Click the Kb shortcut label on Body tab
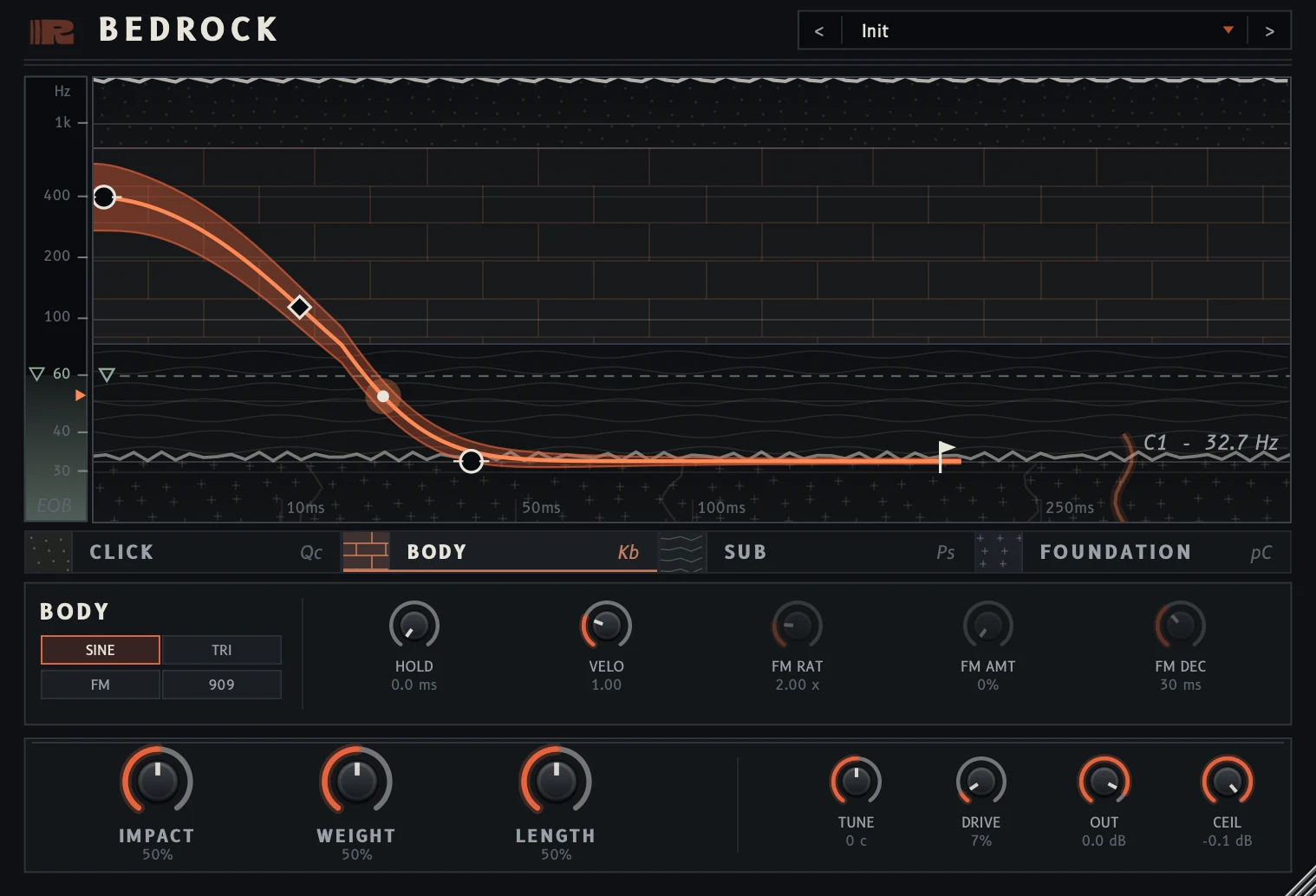The width and height of the screenshot is (1316, 896). click(x=629, y=553)
